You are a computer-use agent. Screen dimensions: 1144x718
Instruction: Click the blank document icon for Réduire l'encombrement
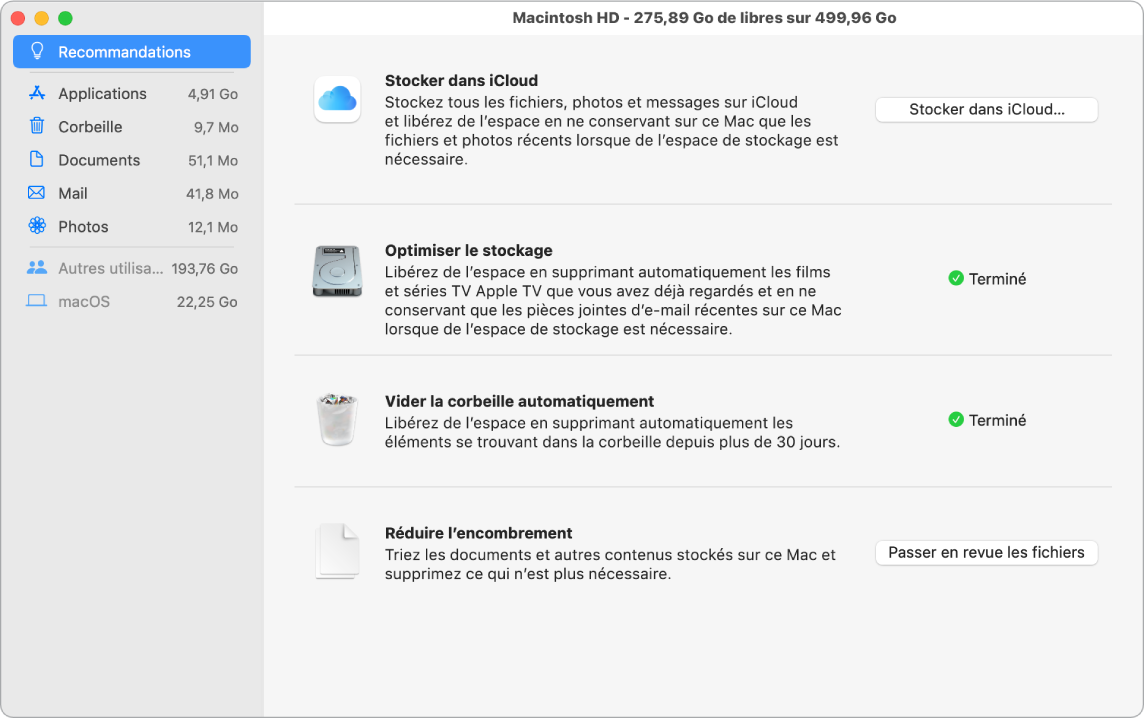point(337,551)
